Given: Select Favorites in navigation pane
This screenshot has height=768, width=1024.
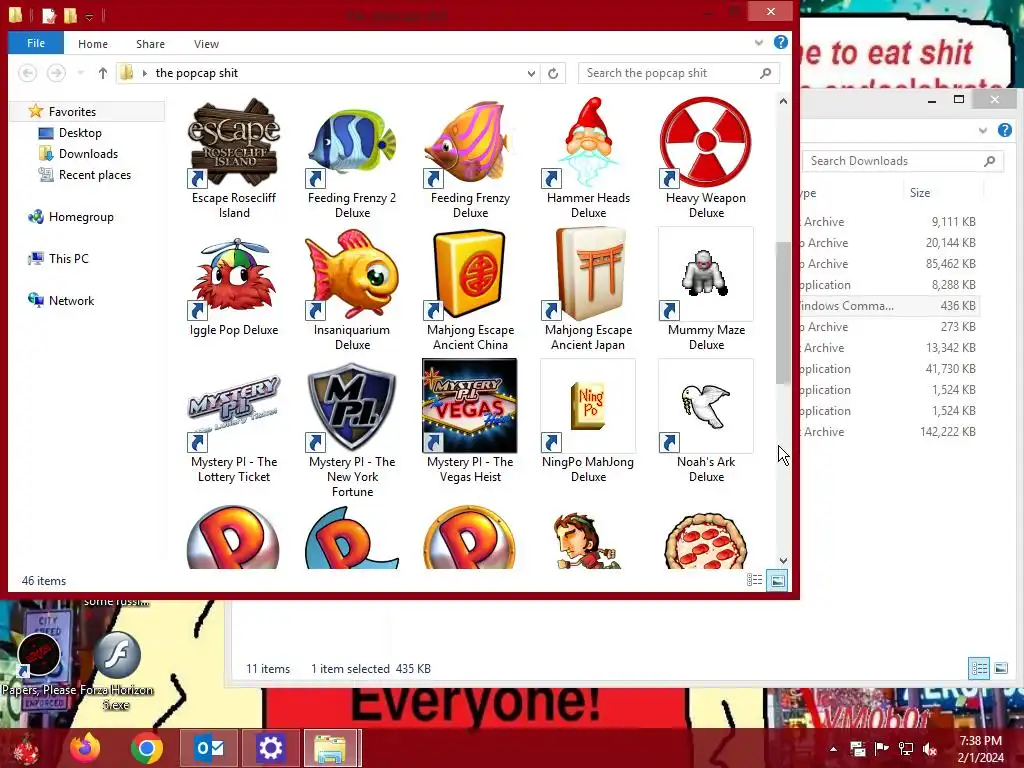Looking at the screenshot, I should tap(72, 112).
